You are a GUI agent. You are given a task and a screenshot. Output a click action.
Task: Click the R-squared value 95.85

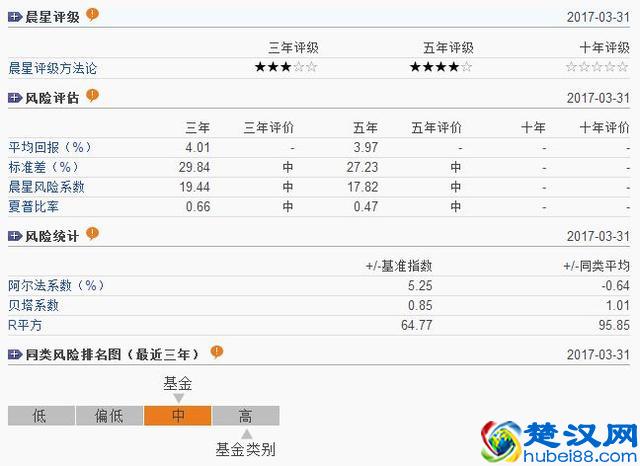(614, 325)
